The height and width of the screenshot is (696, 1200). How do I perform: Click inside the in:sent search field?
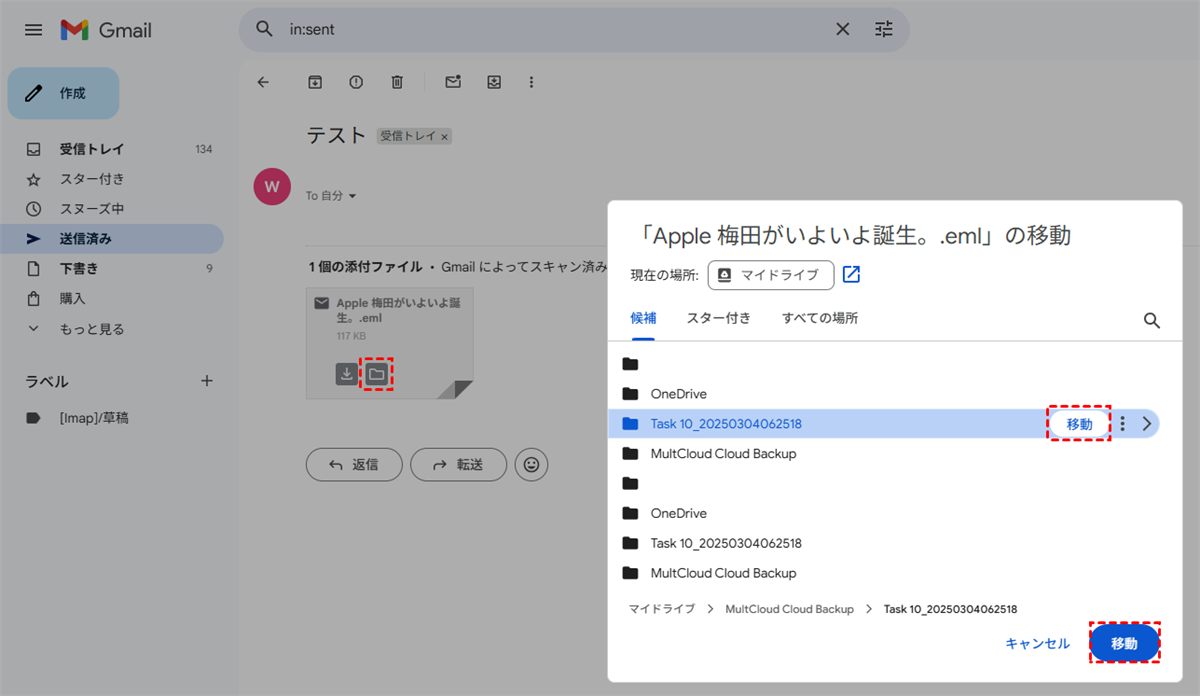(555, 30)
